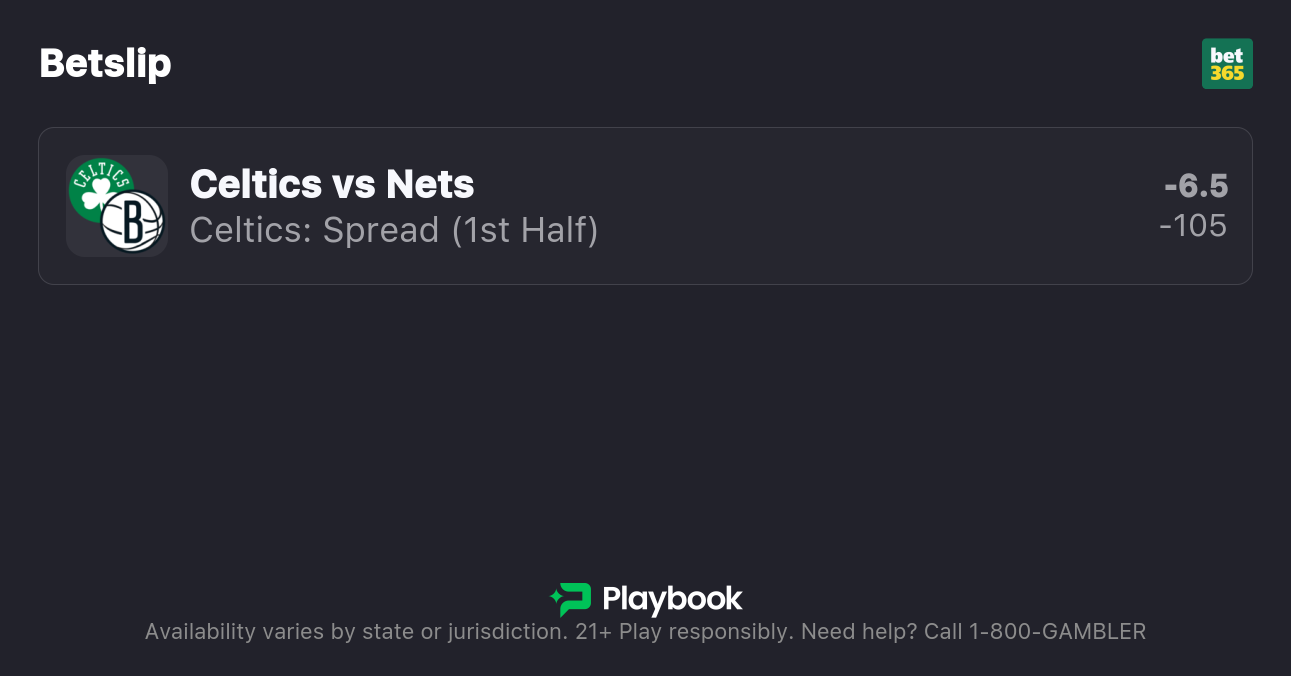Click the yellow "365" in the logo

[1227, 73]
